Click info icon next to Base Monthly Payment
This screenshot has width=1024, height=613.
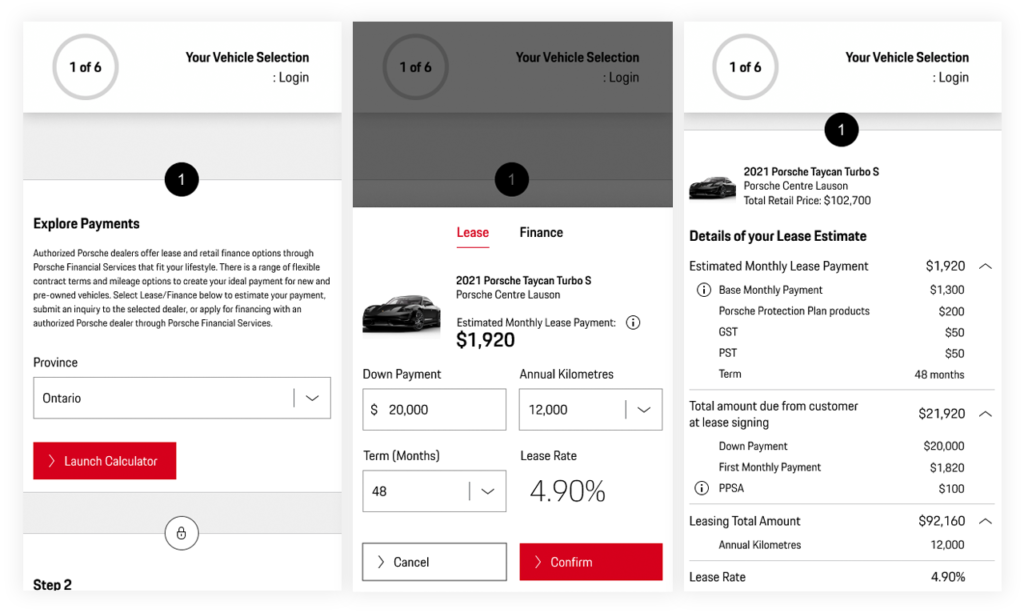click(x=703, y=290)
